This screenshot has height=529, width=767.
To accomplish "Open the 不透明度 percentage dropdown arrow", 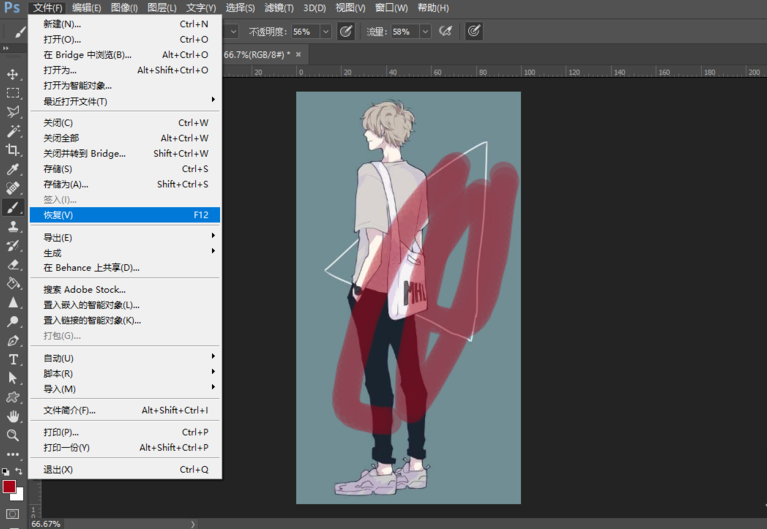I will [326, 32].
